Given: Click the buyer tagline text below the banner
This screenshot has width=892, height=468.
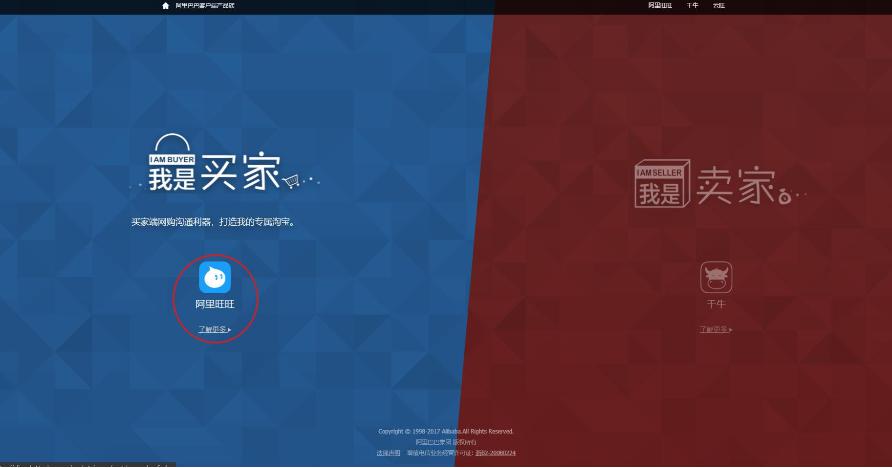Looking at the screenshot, I should pos(214,222).
